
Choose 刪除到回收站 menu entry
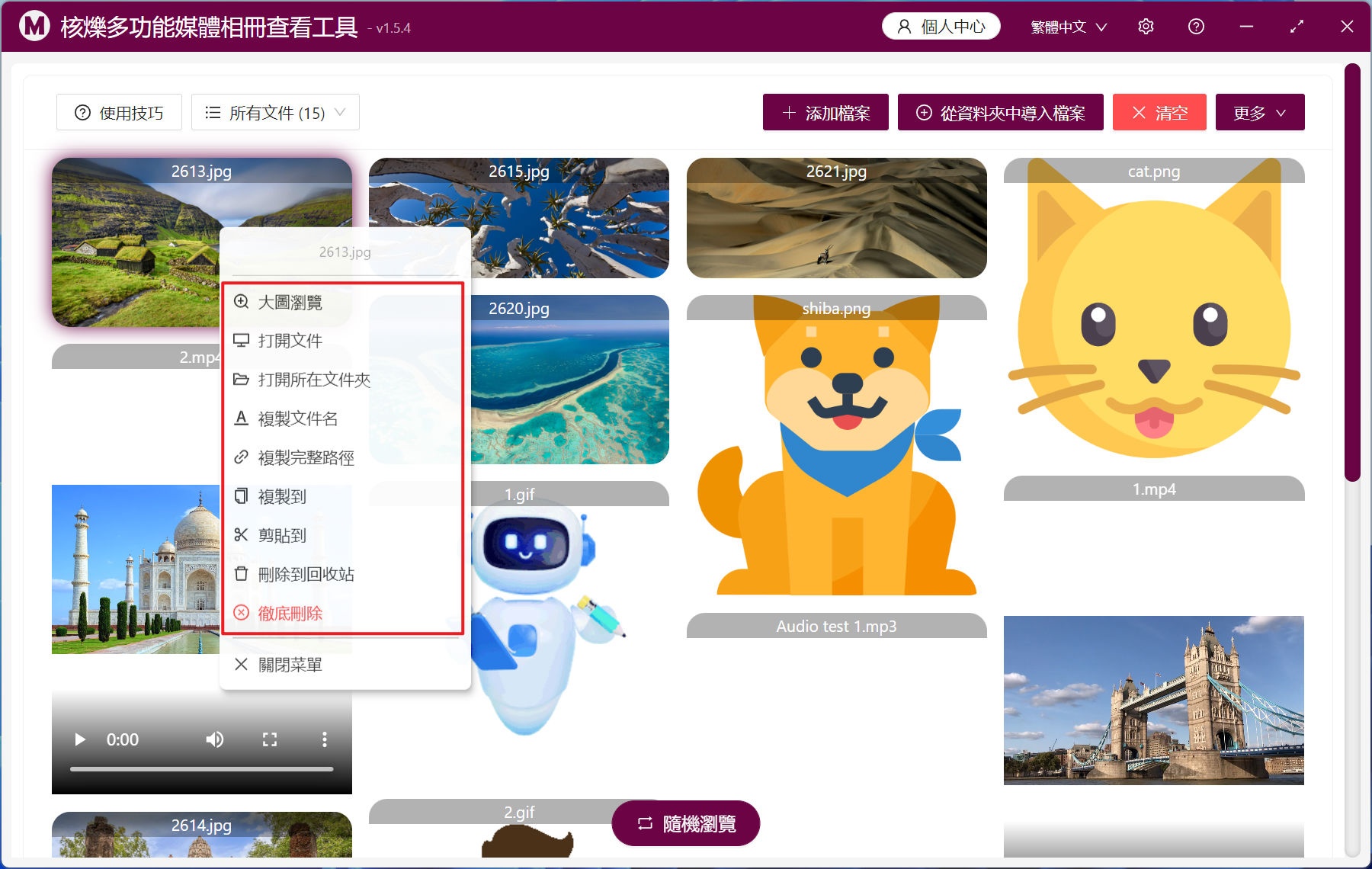click(x=343, y=574)
